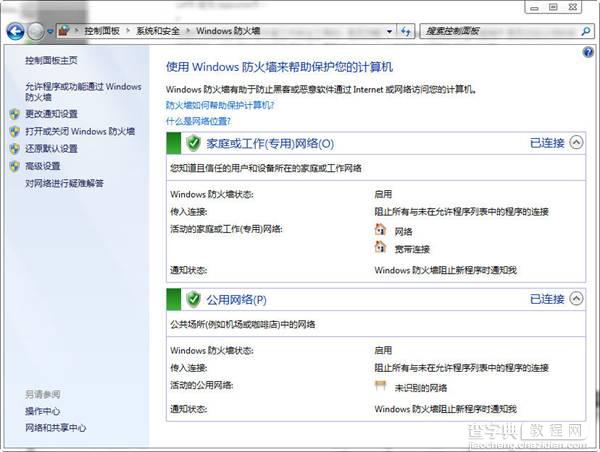Click 公共场所(例如机场或咖啡店)中的网络 description
Image resolution: width=600 pixels, height=452 pixels.
click(243, 325)
